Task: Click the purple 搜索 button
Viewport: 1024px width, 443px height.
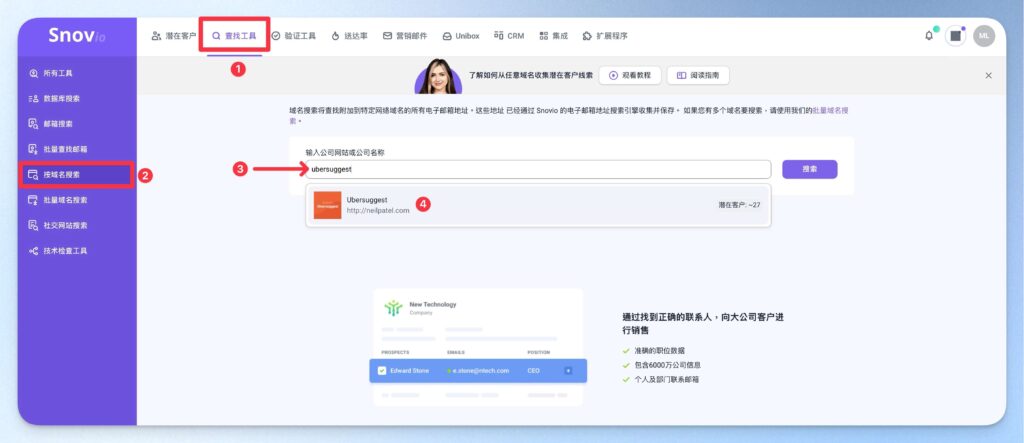Action: [x=810, y=169]
